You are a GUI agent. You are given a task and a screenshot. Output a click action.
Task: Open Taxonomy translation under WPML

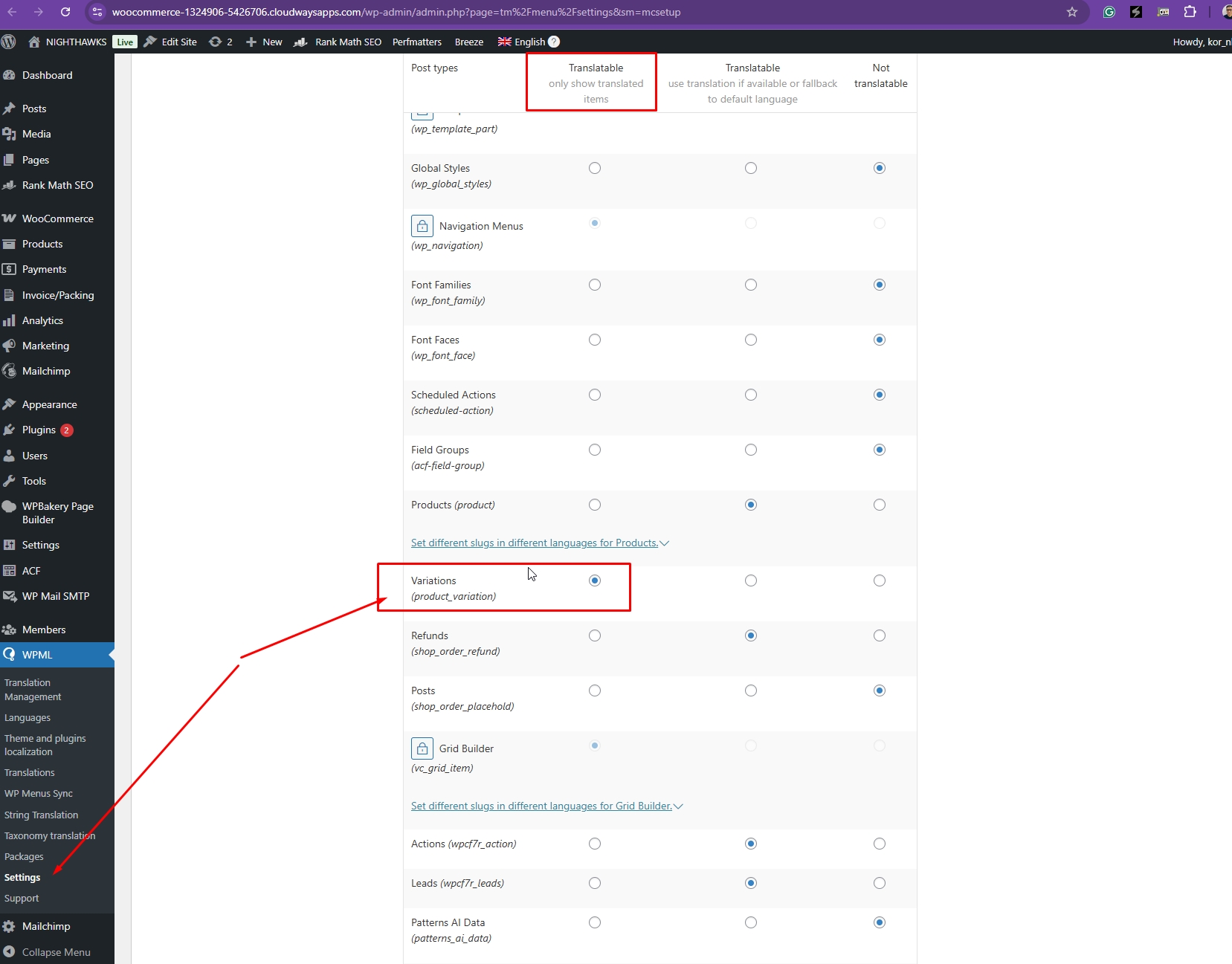[x=50, y=836]
